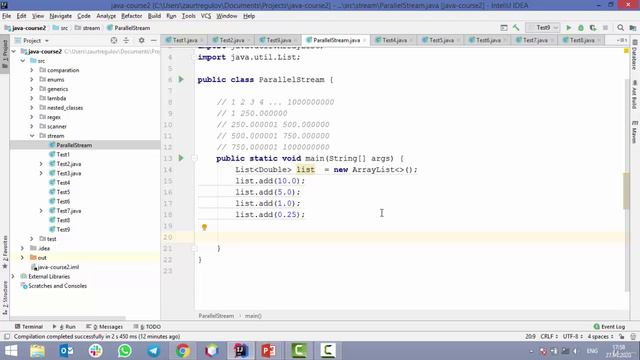
Task: Open Search Everywhere magnifier icon
Action: [620, 28]
